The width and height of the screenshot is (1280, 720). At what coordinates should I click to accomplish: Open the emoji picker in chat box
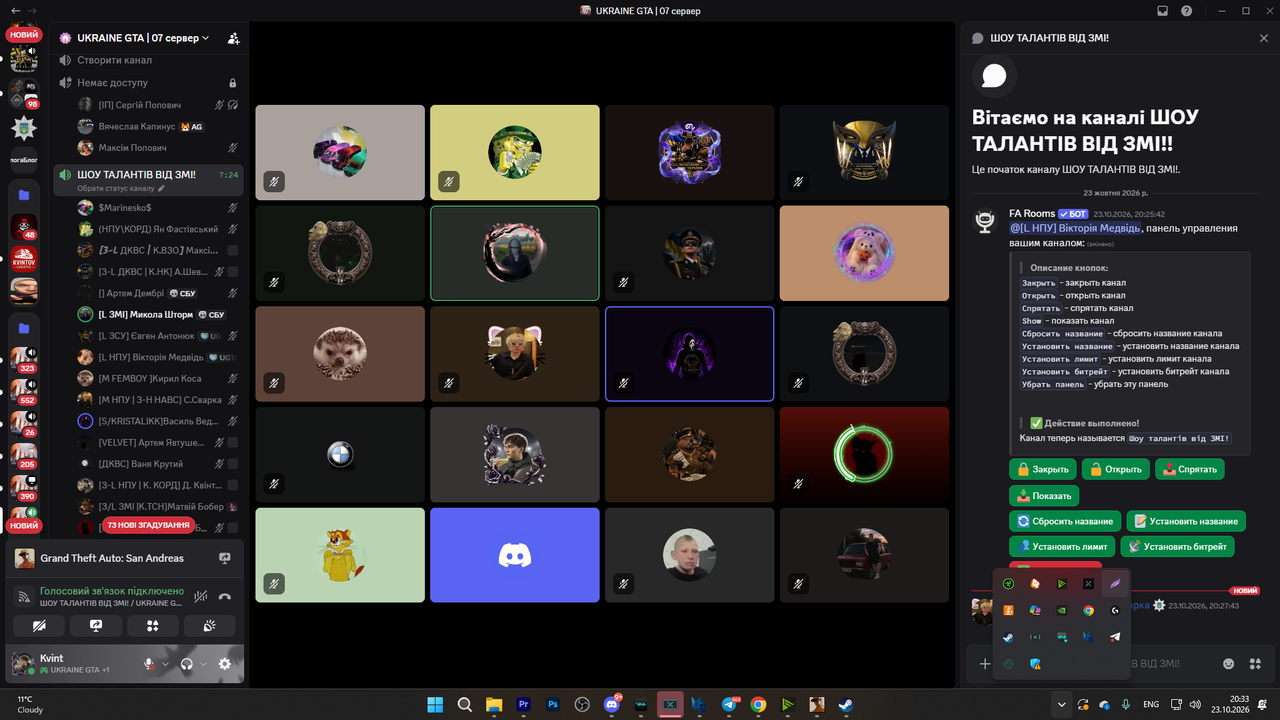pyautogui.click(x=1228, y=663)
